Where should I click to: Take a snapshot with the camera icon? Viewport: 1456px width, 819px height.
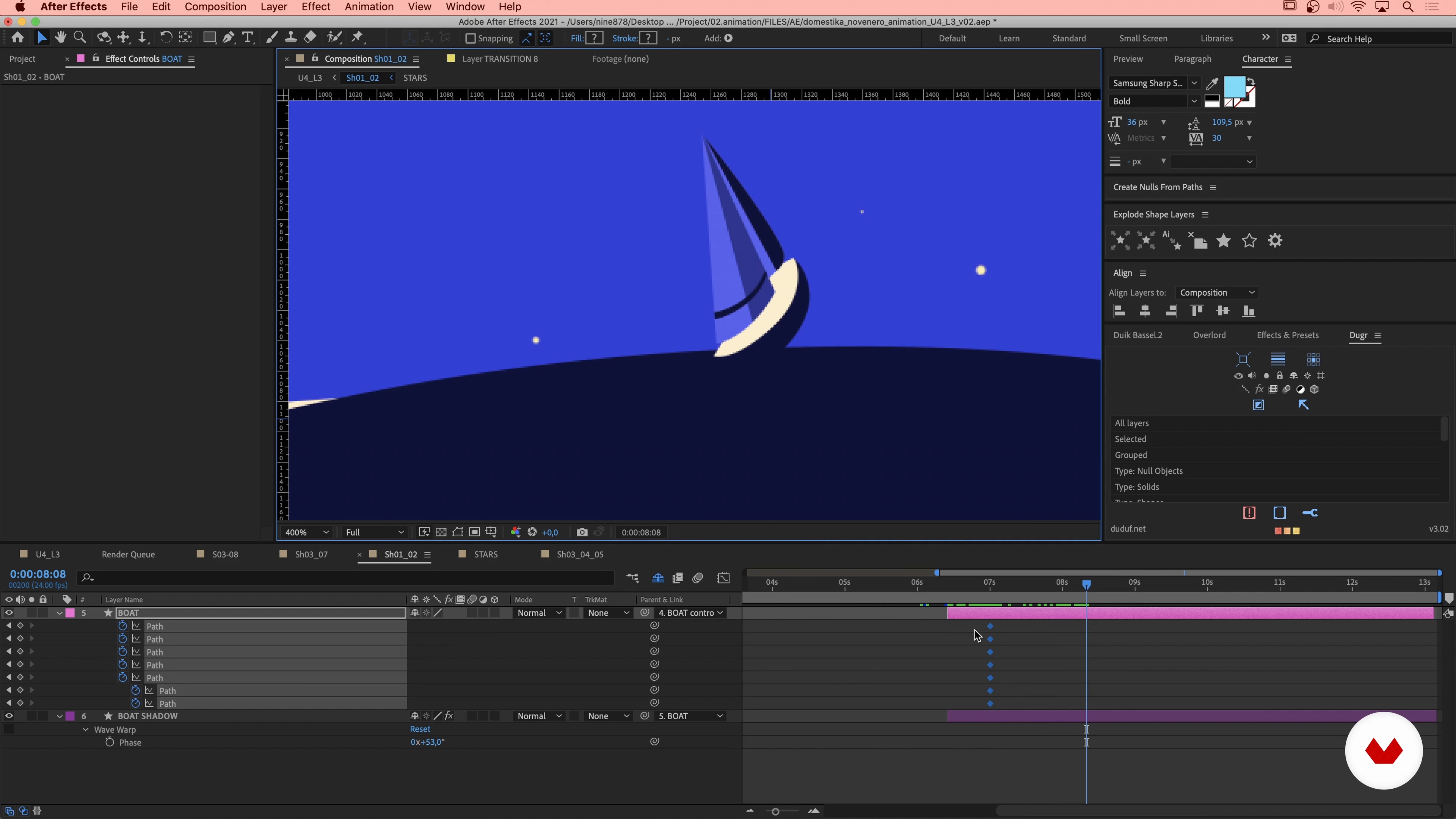582,532
